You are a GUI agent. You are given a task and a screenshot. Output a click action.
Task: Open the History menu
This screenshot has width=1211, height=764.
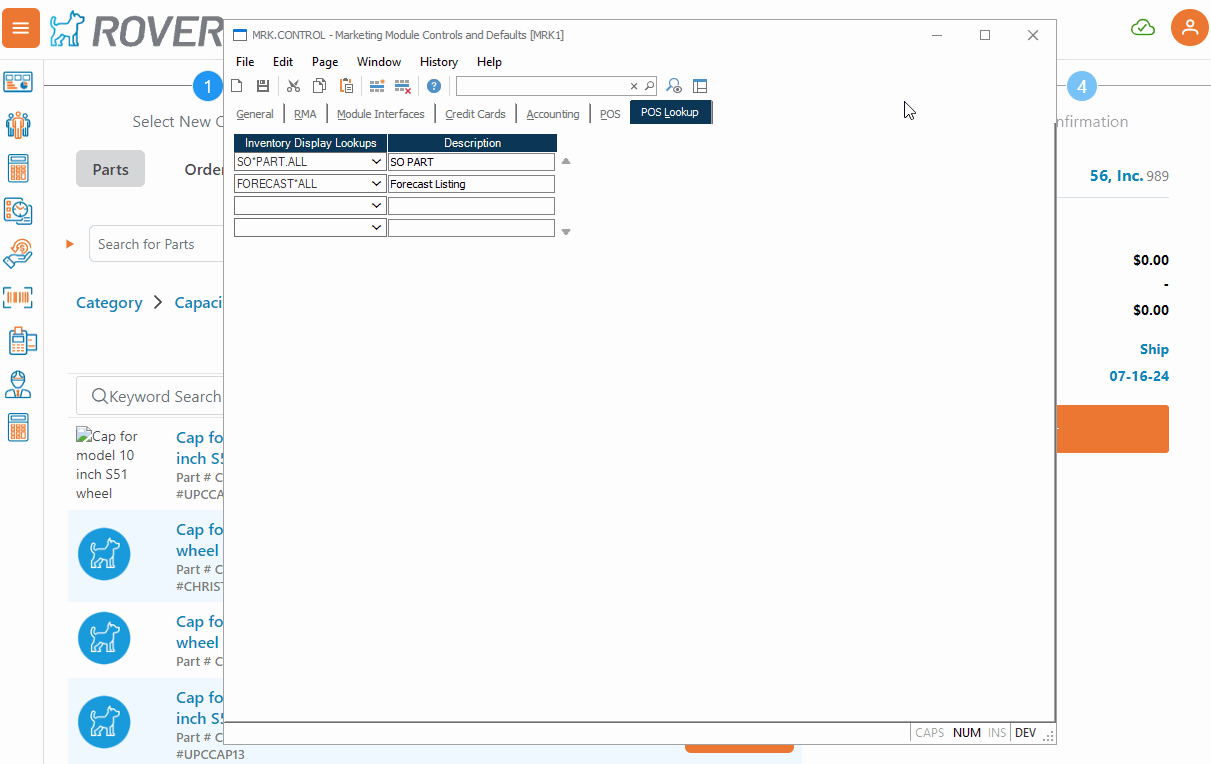click(x=438, y=62)
